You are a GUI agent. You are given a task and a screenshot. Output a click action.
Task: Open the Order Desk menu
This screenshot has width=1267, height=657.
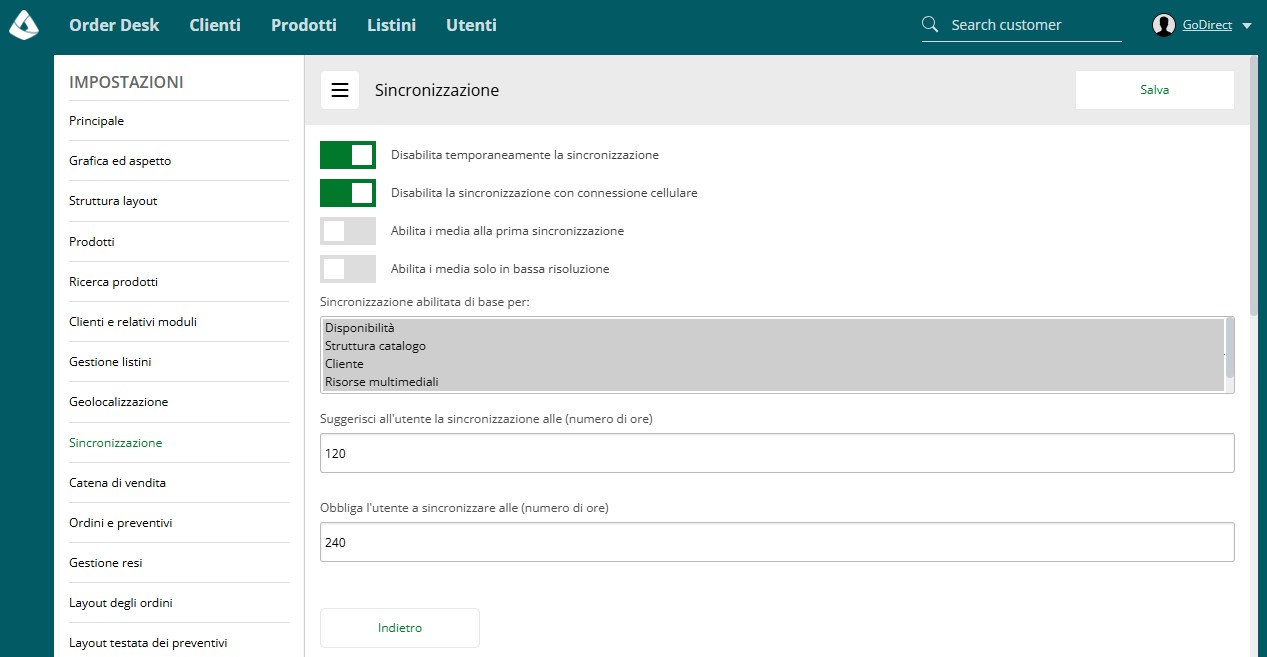click(x=114, y=25)
